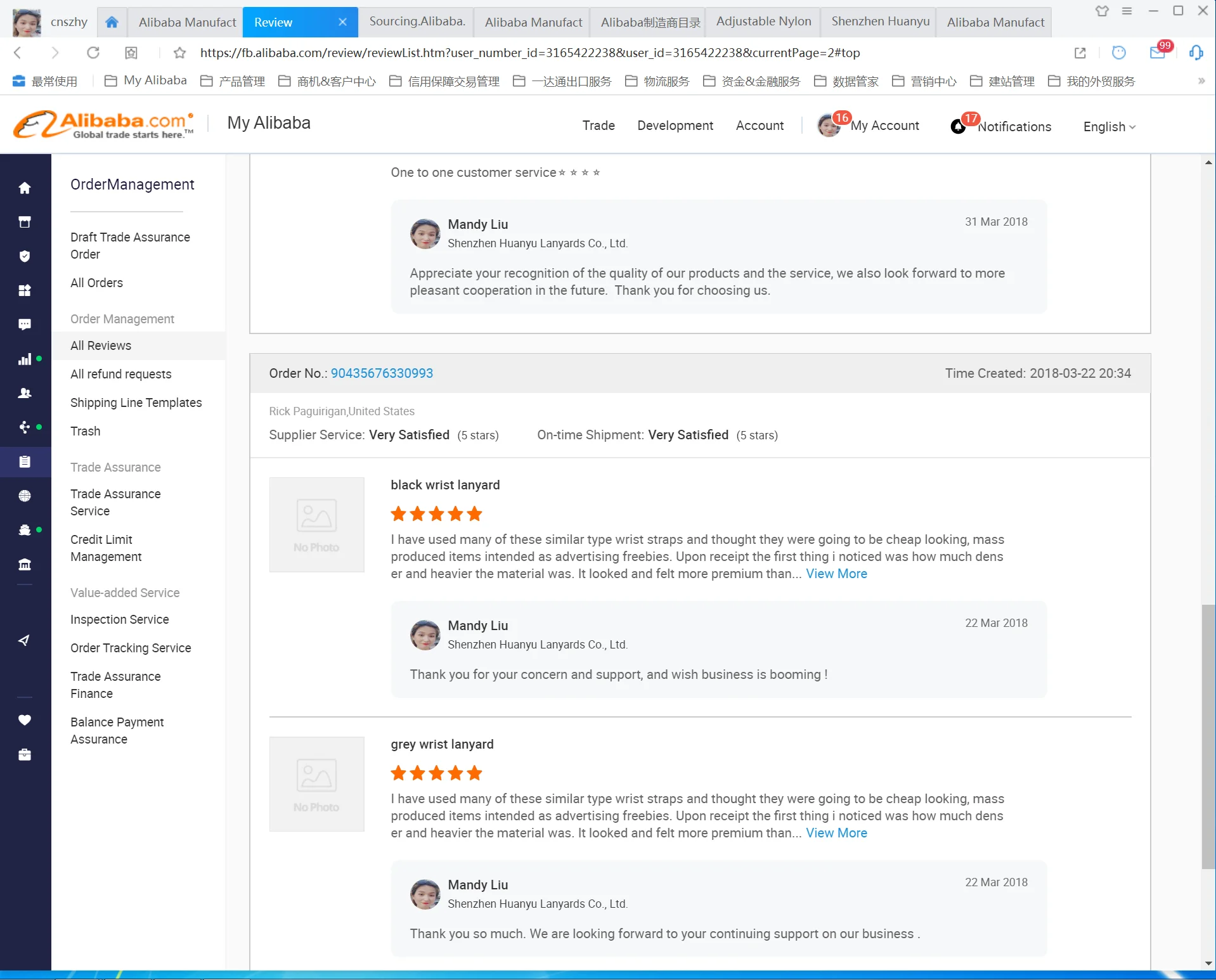Click the browser home icon
Image resolution: width=1216 pixels, height=980 pixels.
112,22
